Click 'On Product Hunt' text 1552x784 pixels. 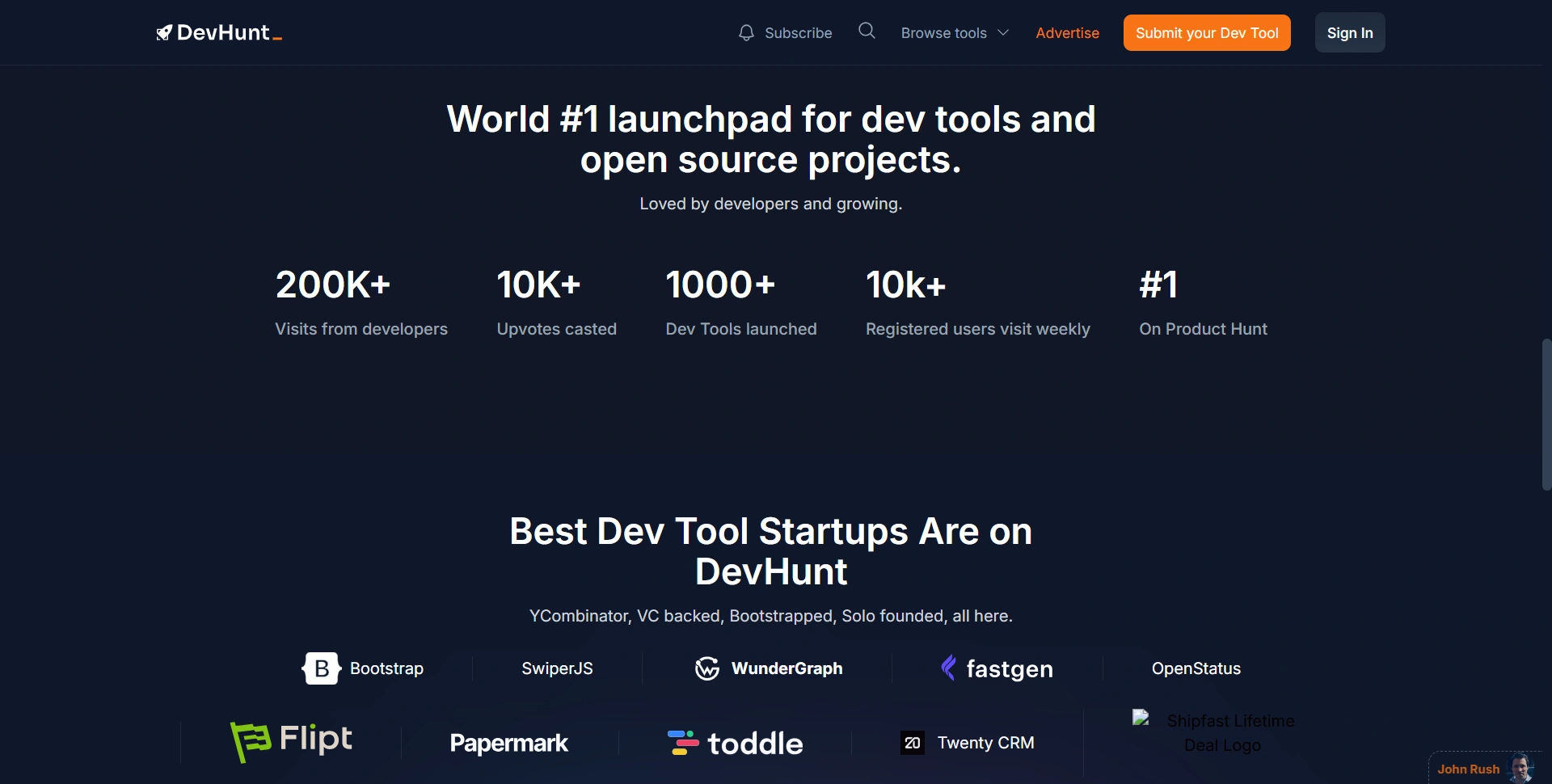pyautogui.click(x=1203, y=329)
